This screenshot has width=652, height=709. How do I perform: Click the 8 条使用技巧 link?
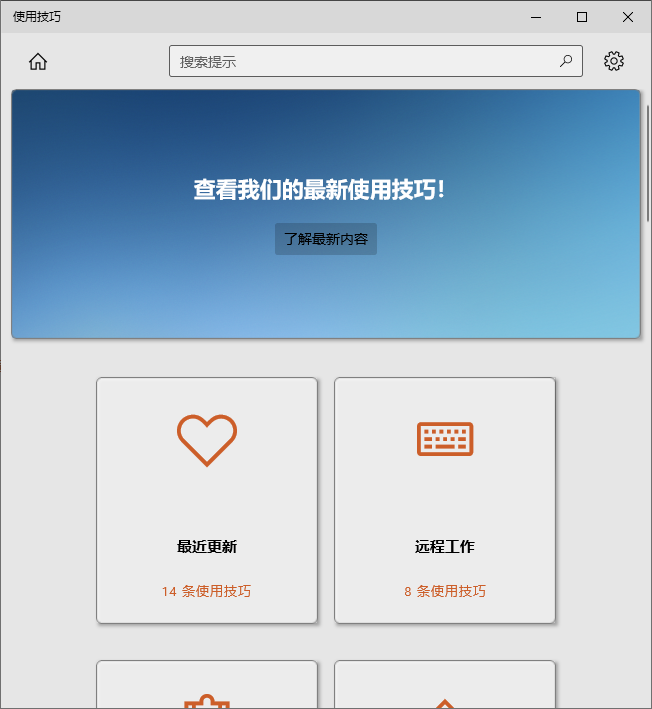pyautogui.click(x=445, y=591)
